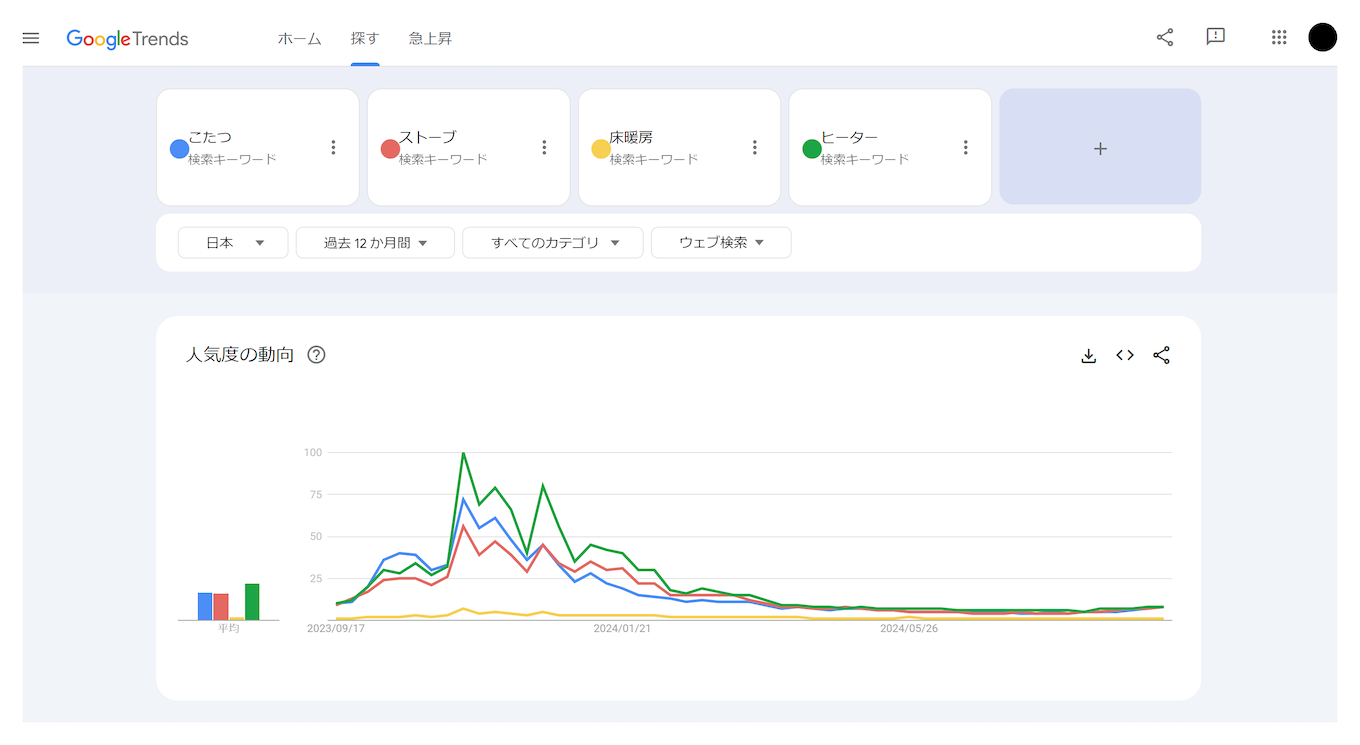Click the share icon in header
Viewport: 1360px width, 745px height.
(1165, 37)
